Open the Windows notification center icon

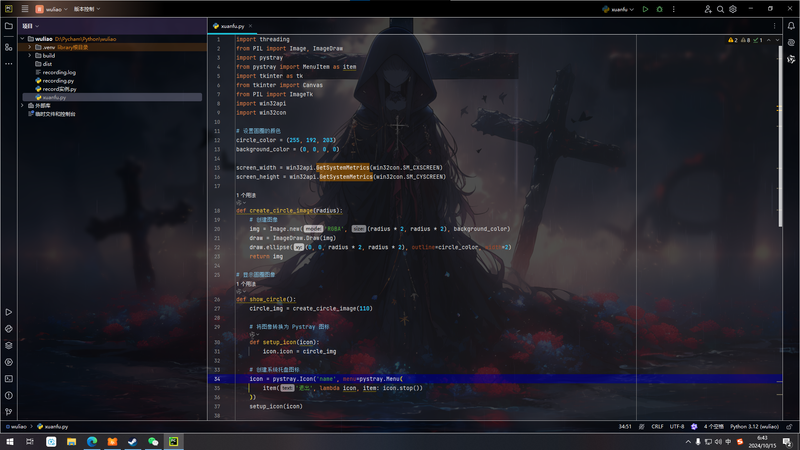pos(787,441)
